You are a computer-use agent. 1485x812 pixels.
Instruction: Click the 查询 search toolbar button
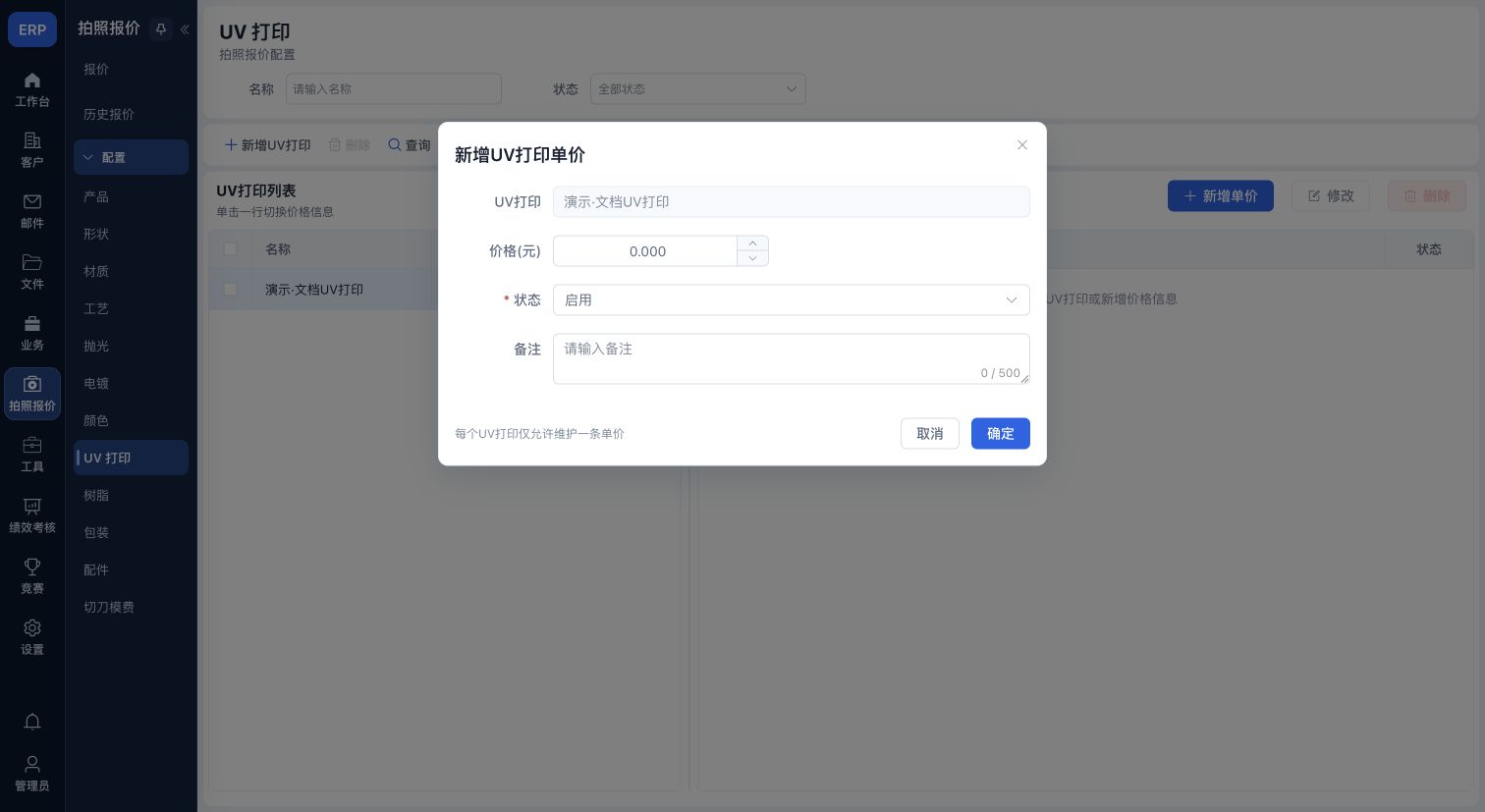click(x=410, y=145)
